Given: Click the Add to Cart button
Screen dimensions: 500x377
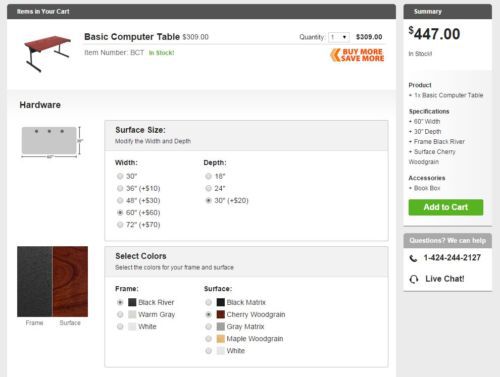Looking at the screenshot, I should click(446, 207).
